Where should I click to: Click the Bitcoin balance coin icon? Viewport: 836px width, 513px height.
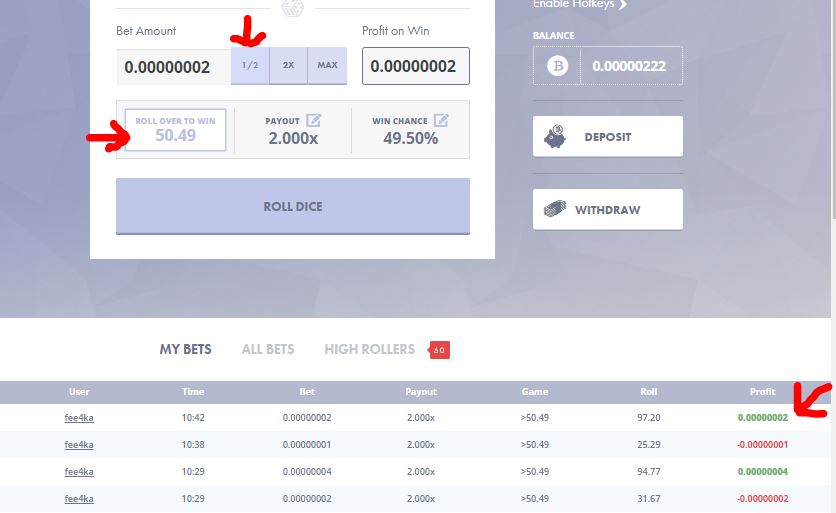point(557,67)
